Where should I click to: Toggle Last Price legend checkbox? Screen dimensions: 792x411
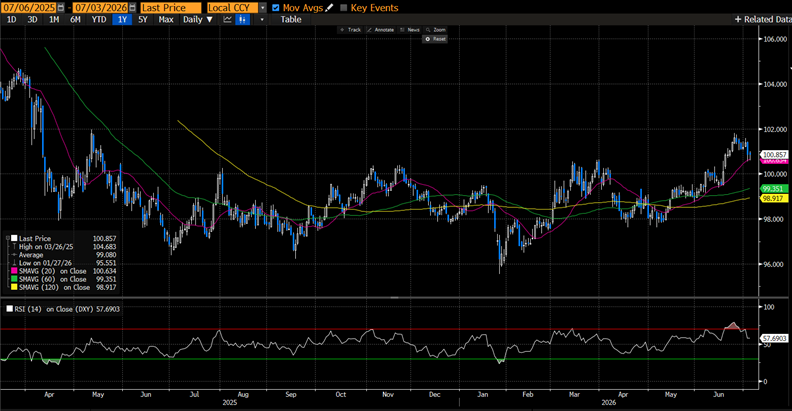(14, 238)
